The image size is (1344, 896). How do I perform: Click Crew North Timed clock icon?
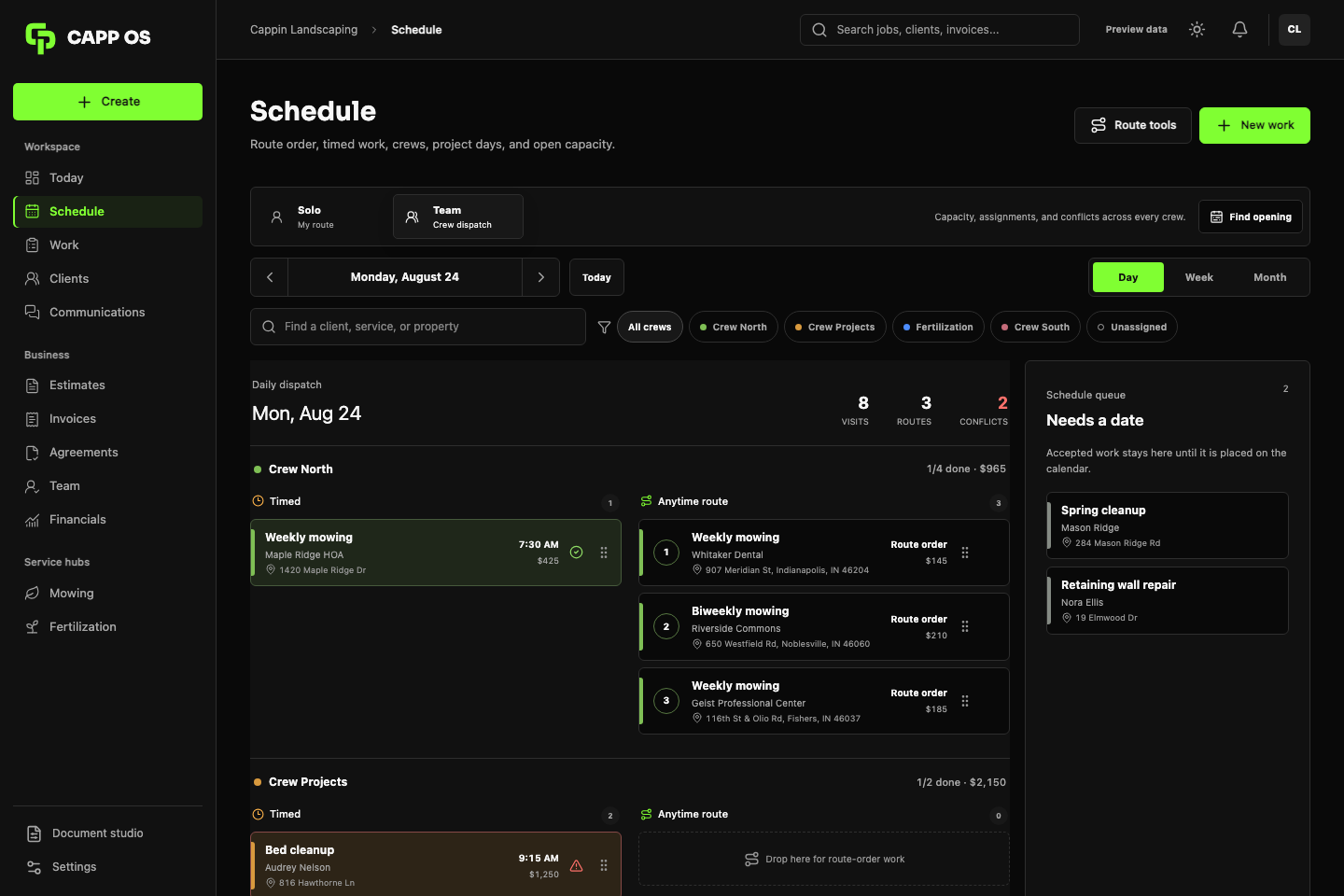coord(259,501)
